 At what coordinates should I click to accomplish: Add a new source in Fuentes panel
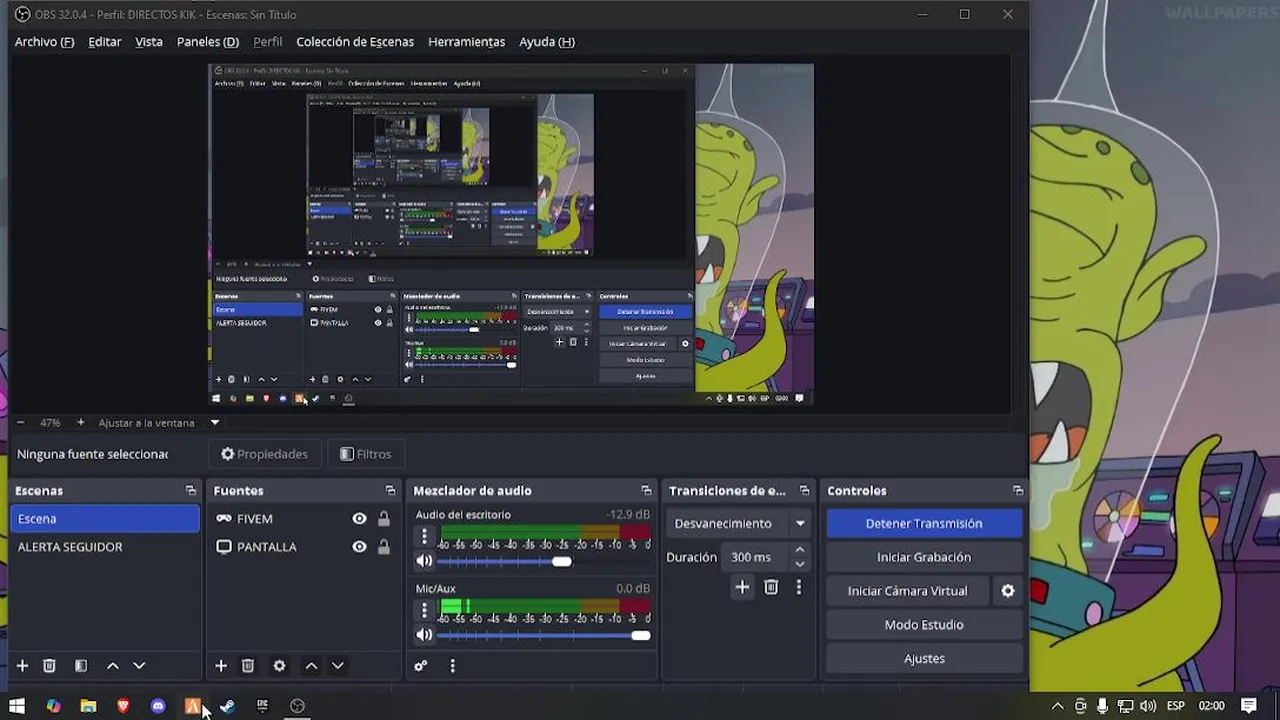pyautogui.click(x=221, y=666)
